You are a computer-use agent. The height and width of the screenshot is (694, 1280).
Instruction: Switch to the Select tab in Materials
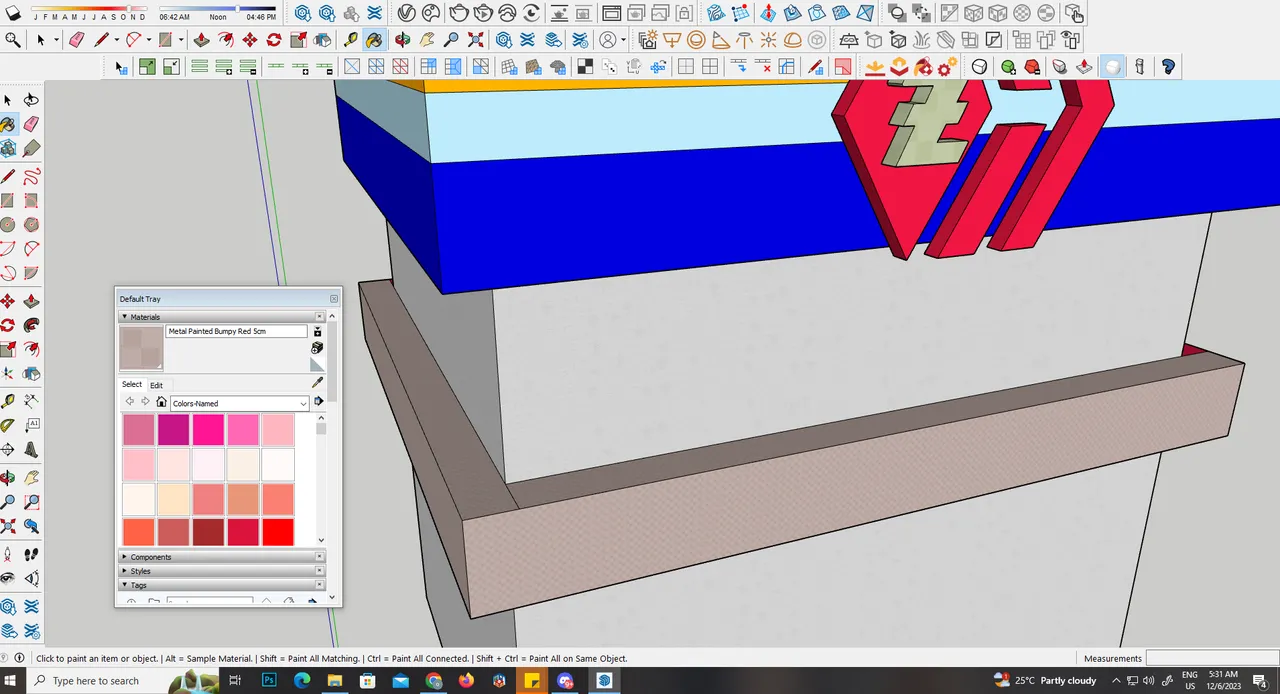(132, 384)
